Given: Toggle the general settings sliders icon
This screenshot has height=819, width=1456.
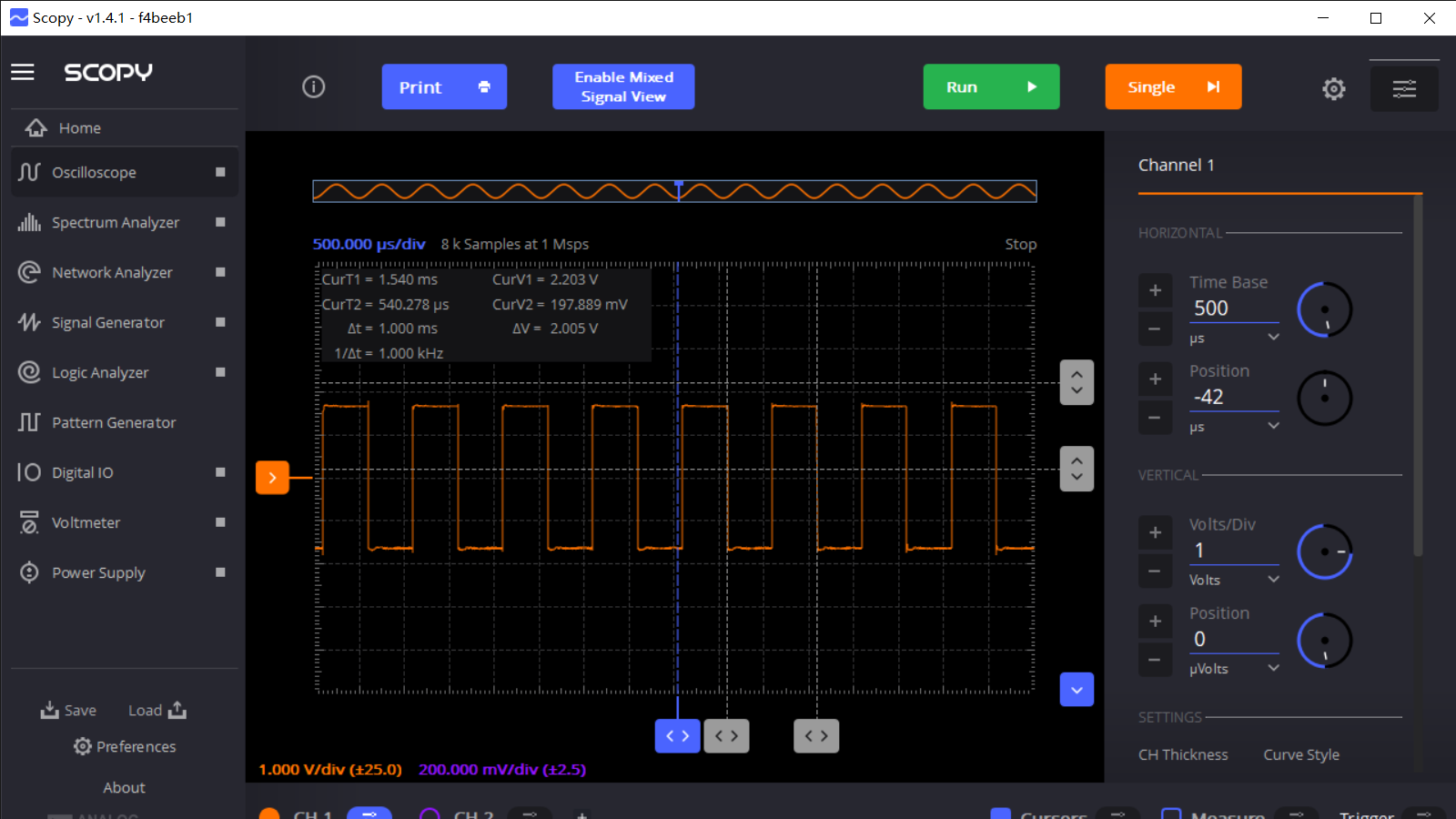Looking at the screenshot, I should tap(1404, 88).
